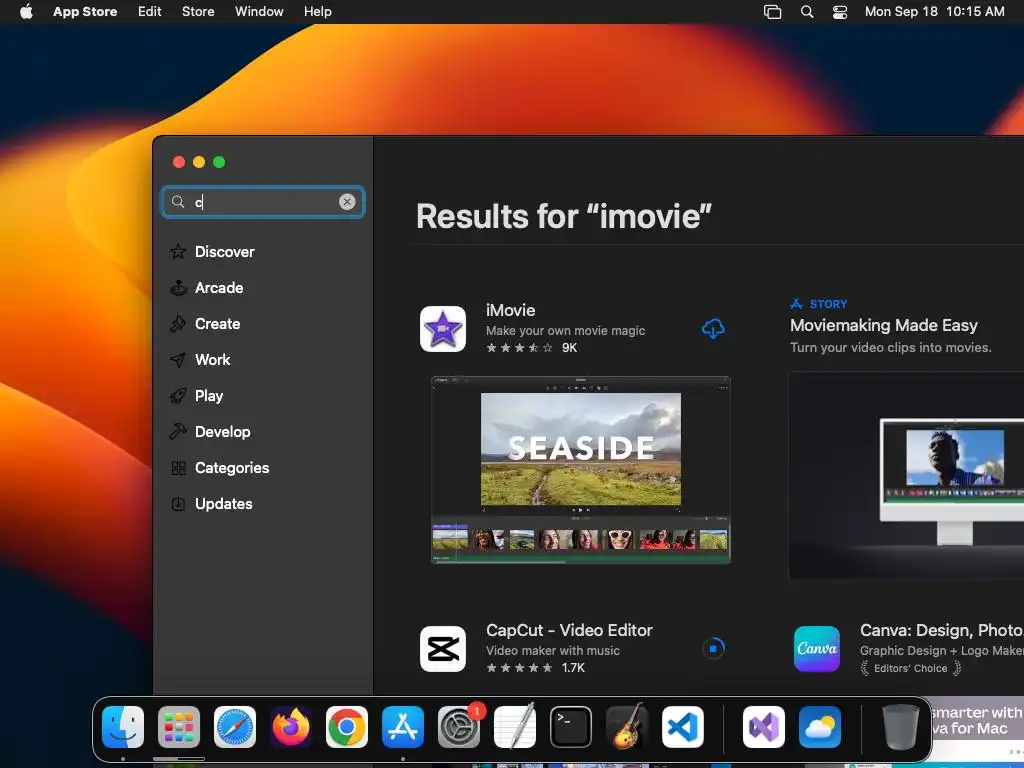
Task: Open Finder from the Dock
Action: coord(123,727)
